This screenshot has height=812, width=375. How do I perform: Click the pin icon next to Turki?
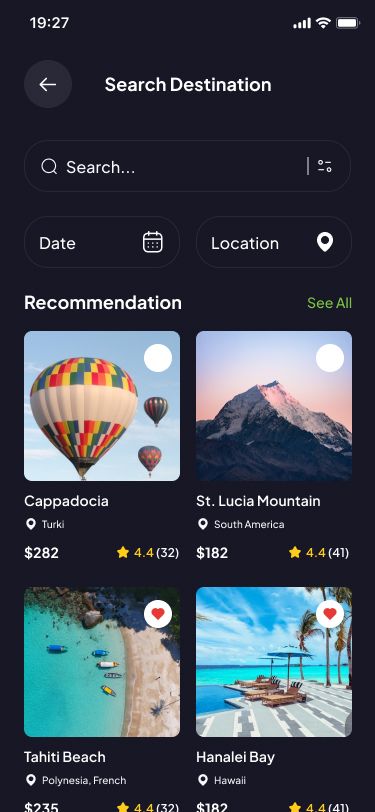(31, 524)
